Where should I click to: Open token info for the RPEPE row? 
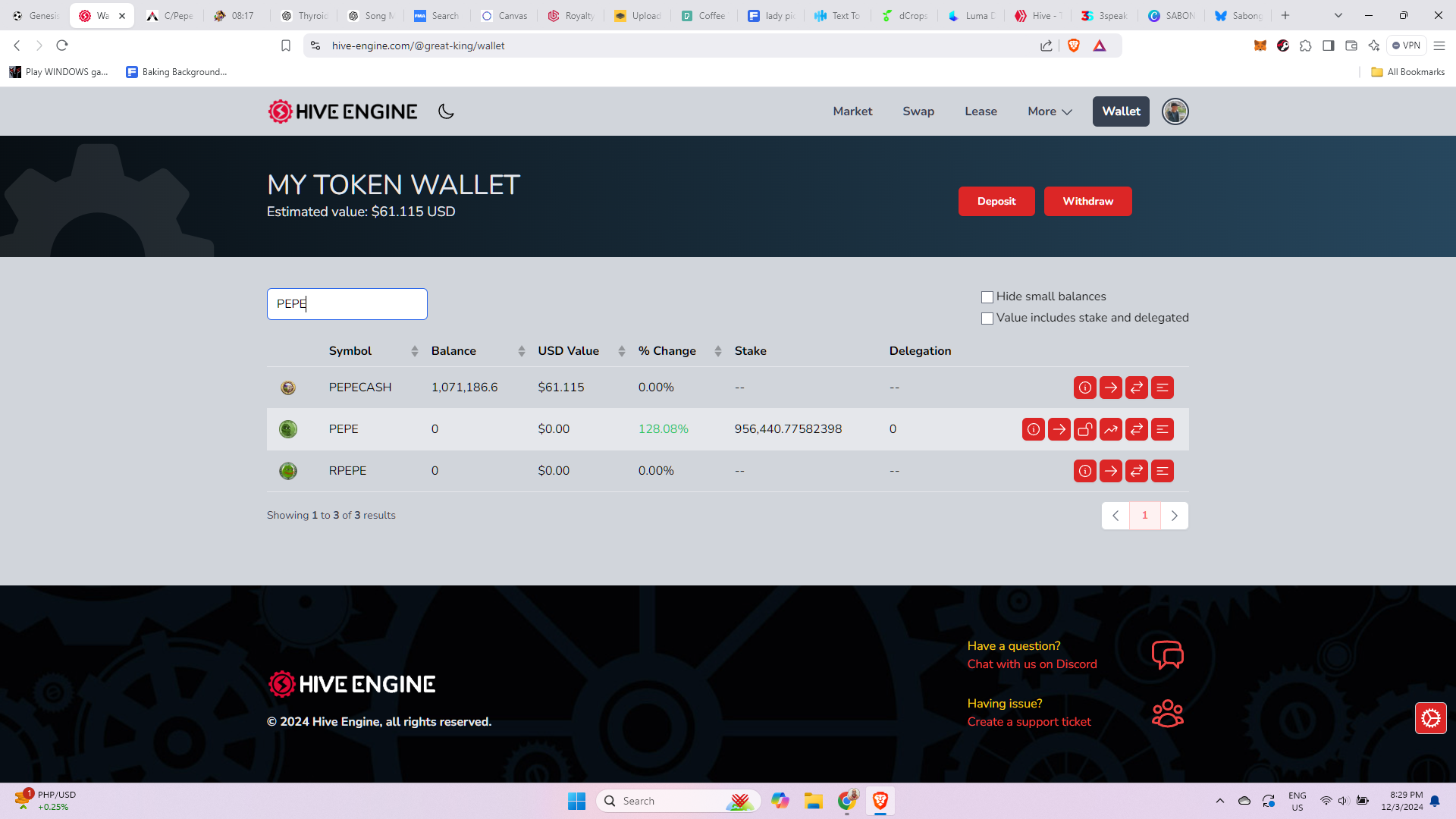[x=1085, y=471]
